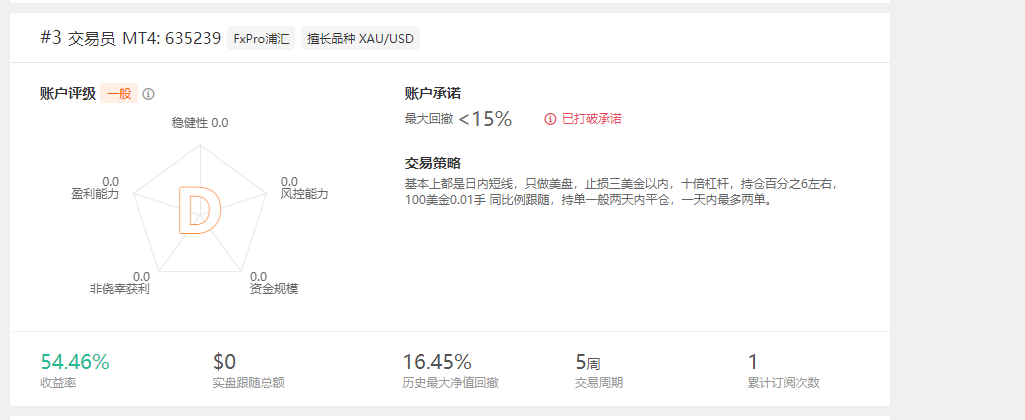Screen dimensions: 1025x420
Task: Click the 风控能力 radar label
Action: click(x=305, y=194)
